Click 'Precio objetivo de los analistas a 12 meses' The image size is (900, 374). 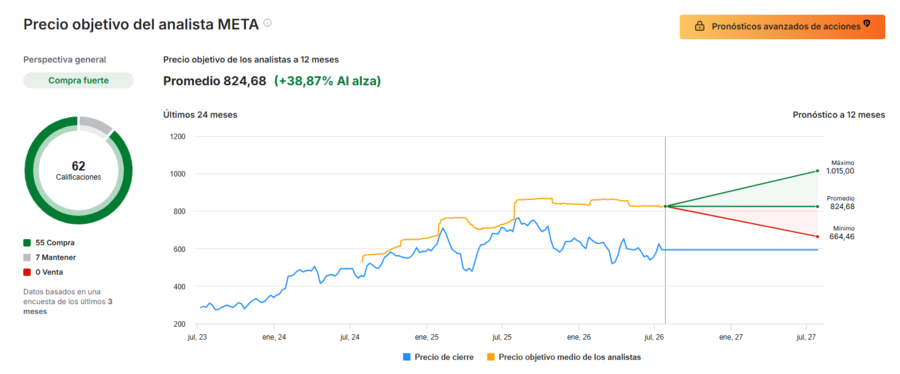click(251, 59)
